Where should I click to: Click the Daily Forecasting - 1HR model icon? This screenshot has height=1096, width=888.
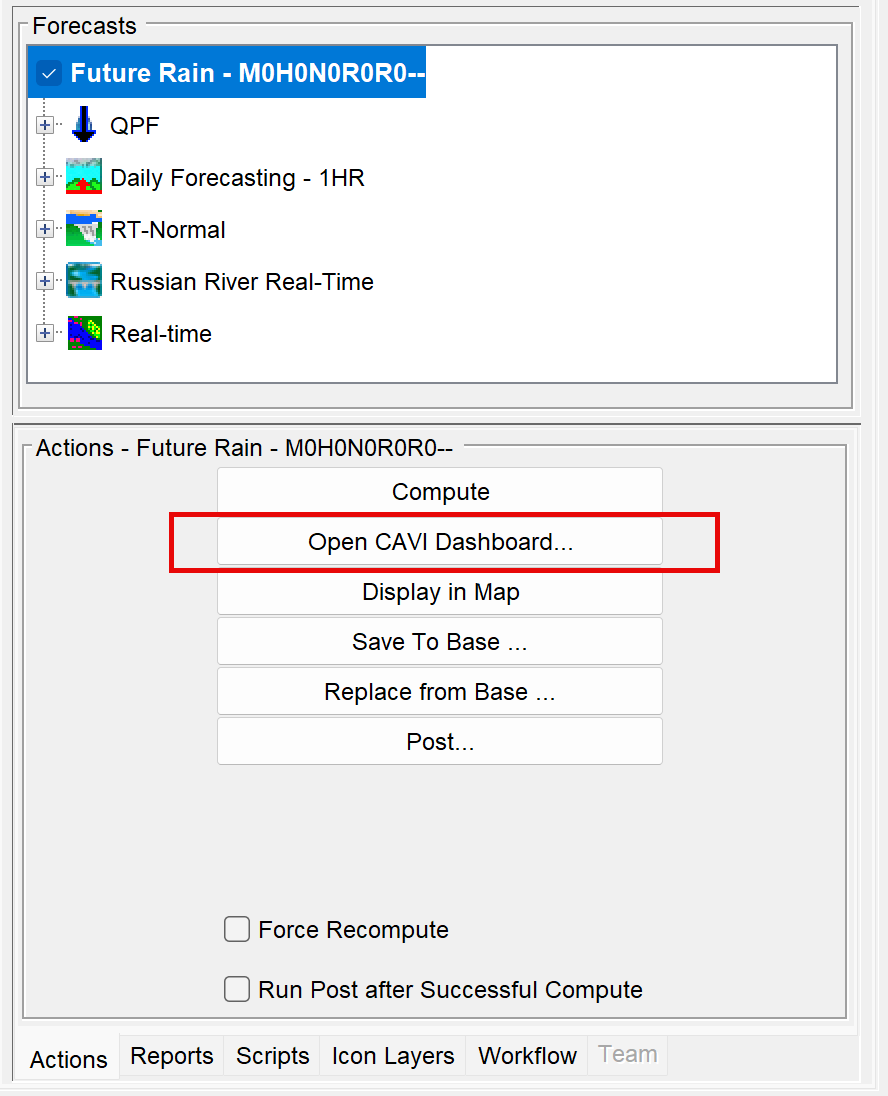[x=84, y=177]
